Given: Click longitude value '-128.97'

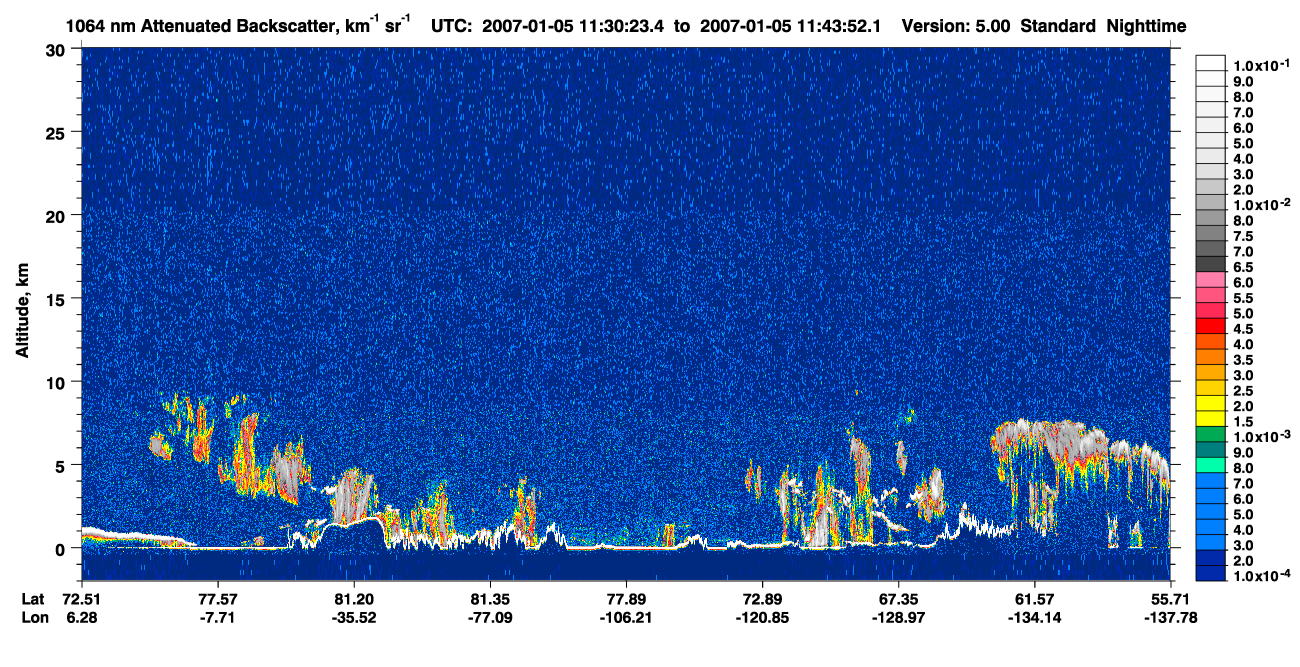Looking at the screenshot, I should point(898,618).
